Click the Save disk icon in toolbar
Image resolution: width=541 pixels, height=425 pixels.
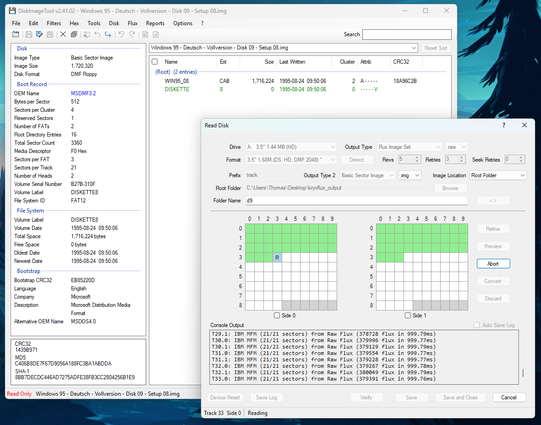tap(29, 34)
